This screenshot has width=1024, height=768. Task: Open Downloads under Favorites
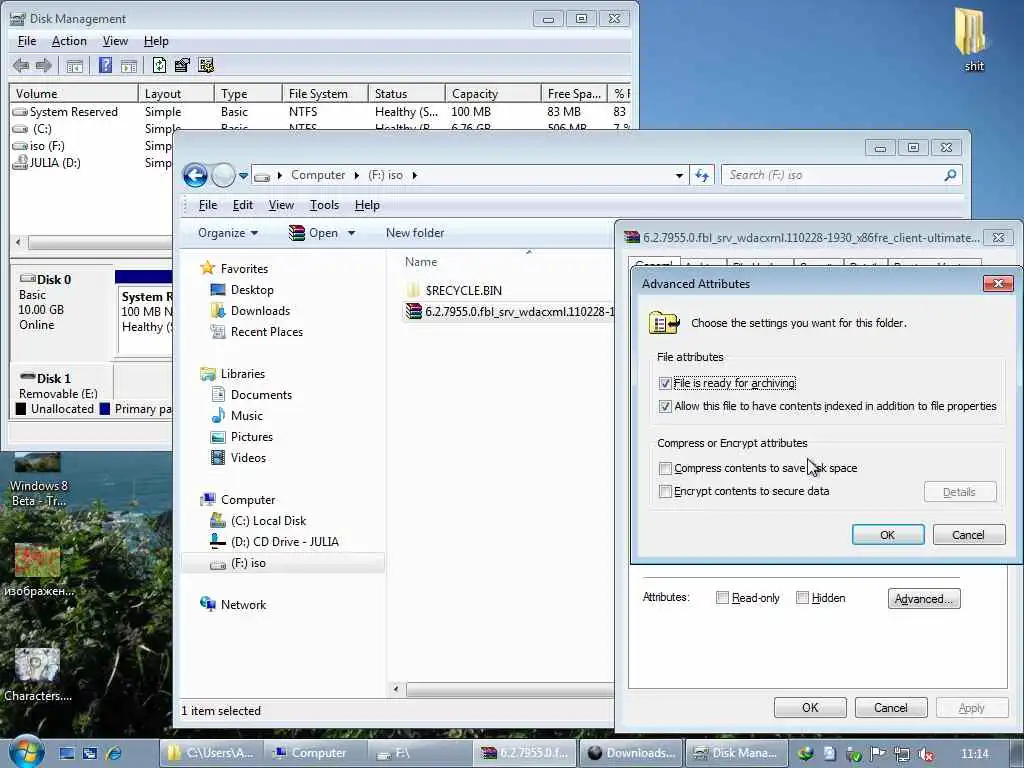(x=260, y=311)
